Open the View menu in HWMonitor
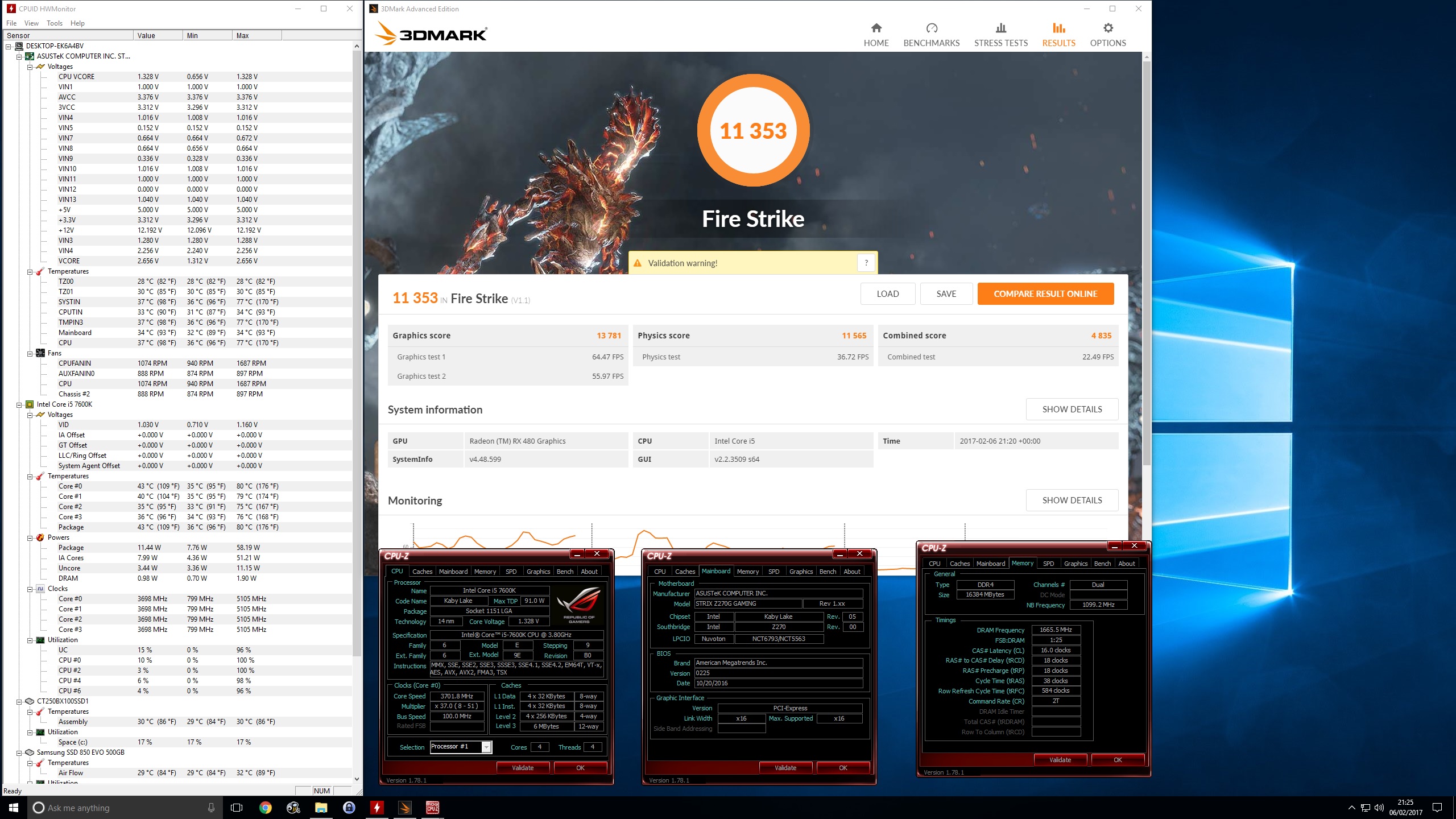 (x=31, y=23)
